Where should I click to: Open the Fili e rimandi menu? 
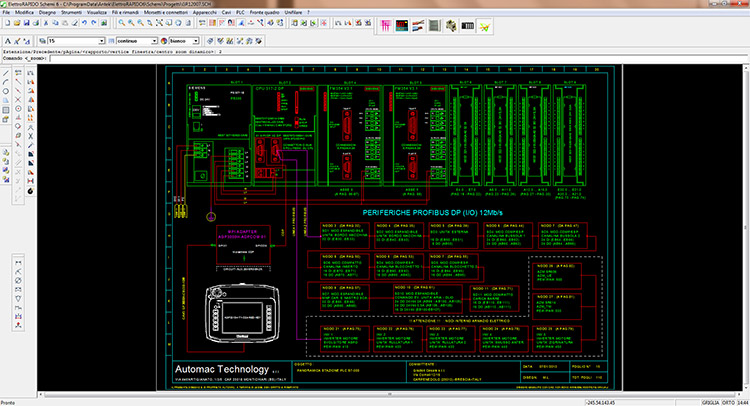(x=125, y=12)
